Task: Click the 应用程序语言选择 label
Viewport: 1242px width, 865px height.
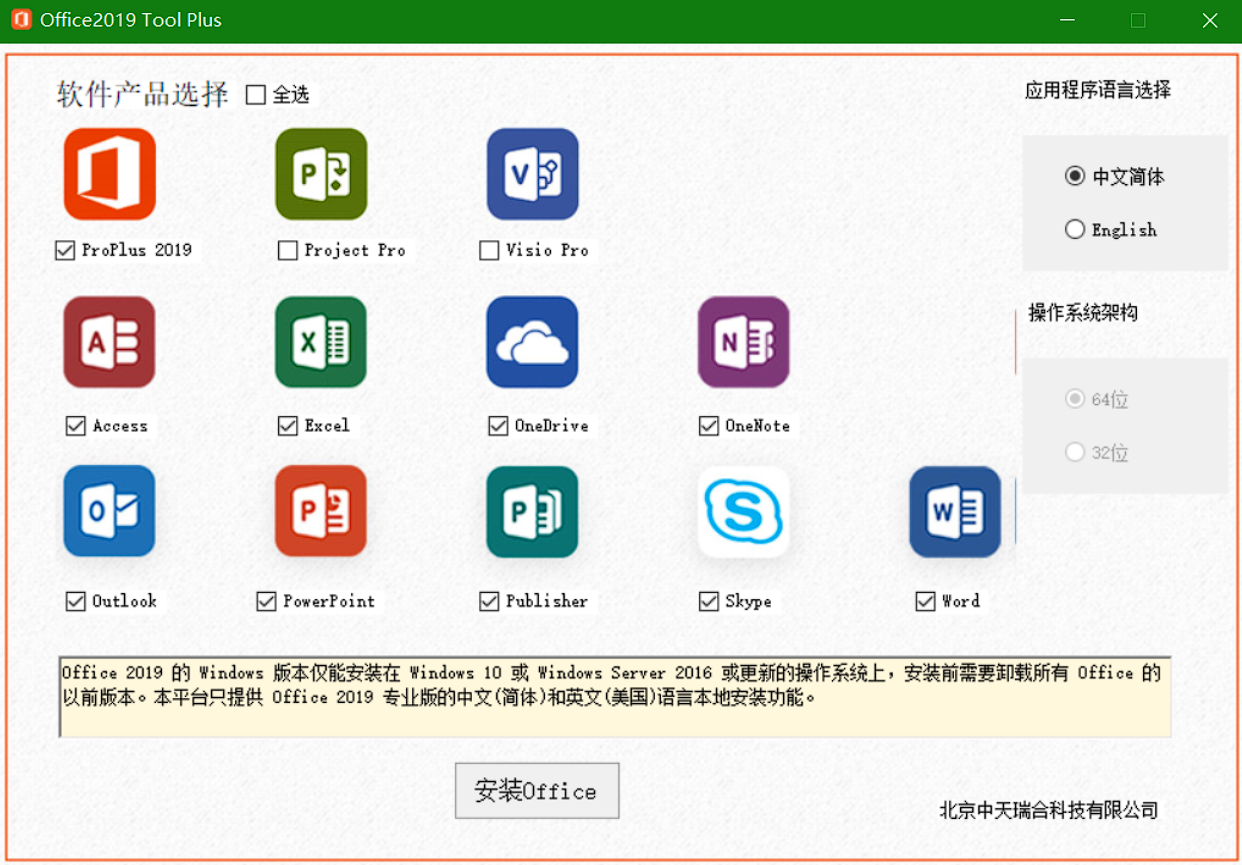Action: [1098, 90]
